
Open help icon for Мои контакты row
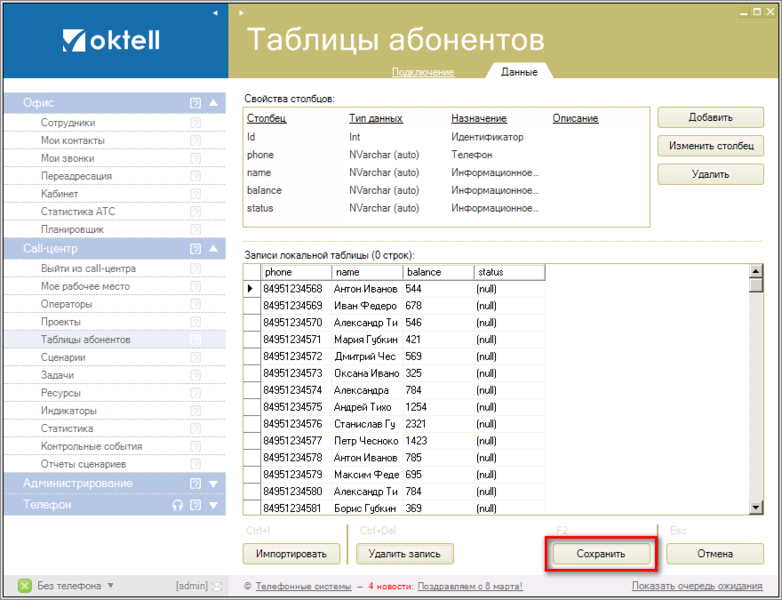pyautogui.click(x=195, y=141)
